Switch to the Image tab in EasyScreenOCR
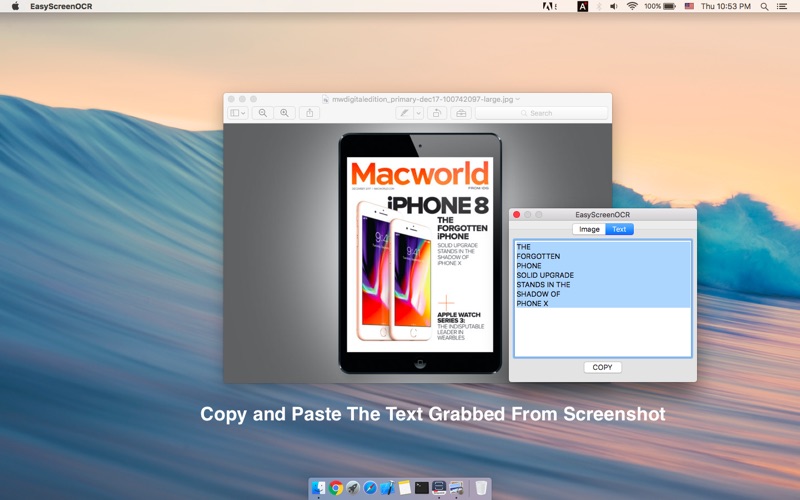This screenshot has width=800, height=500. click(x=589, y=229)
